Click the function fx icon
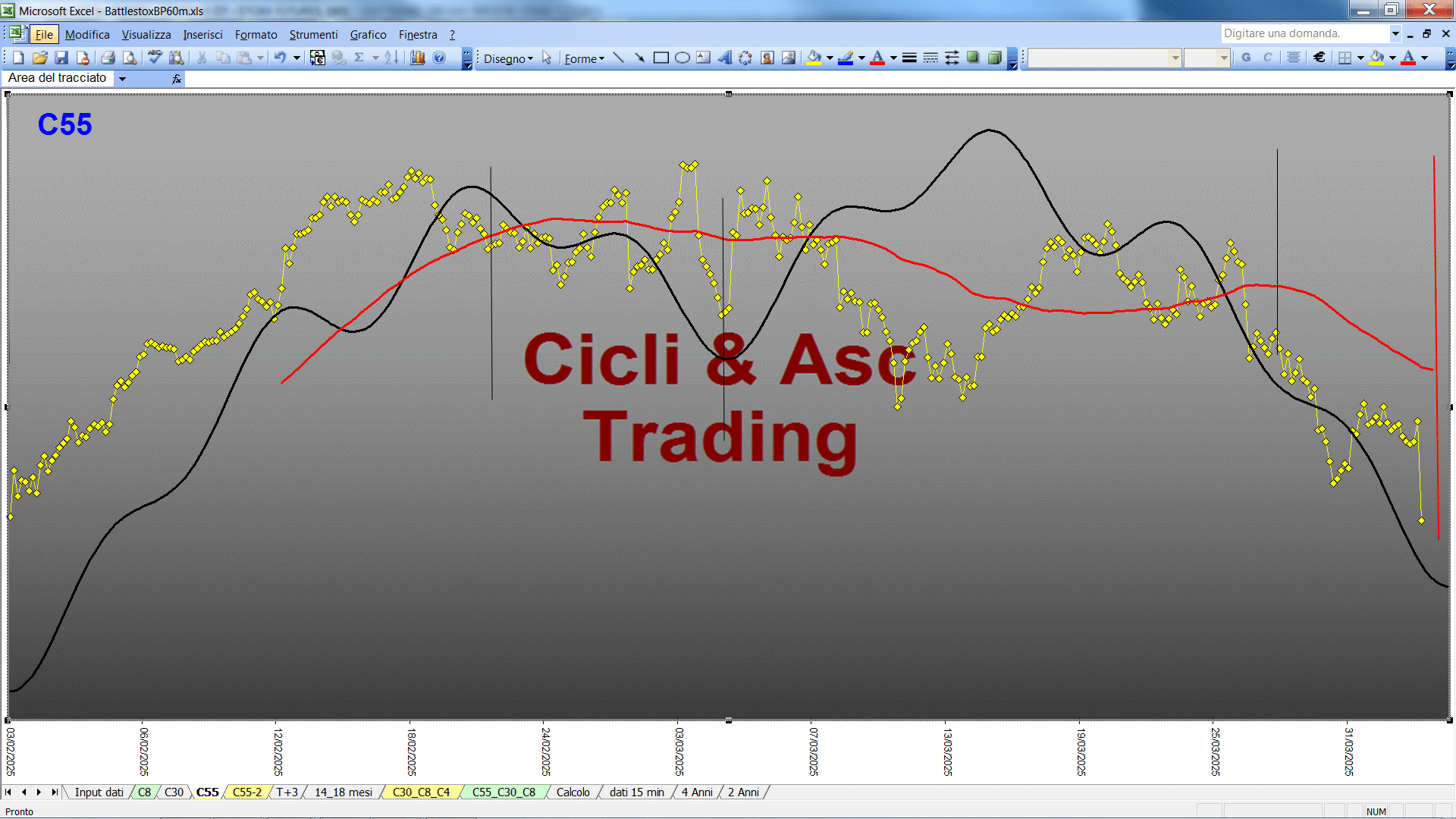 177,78
